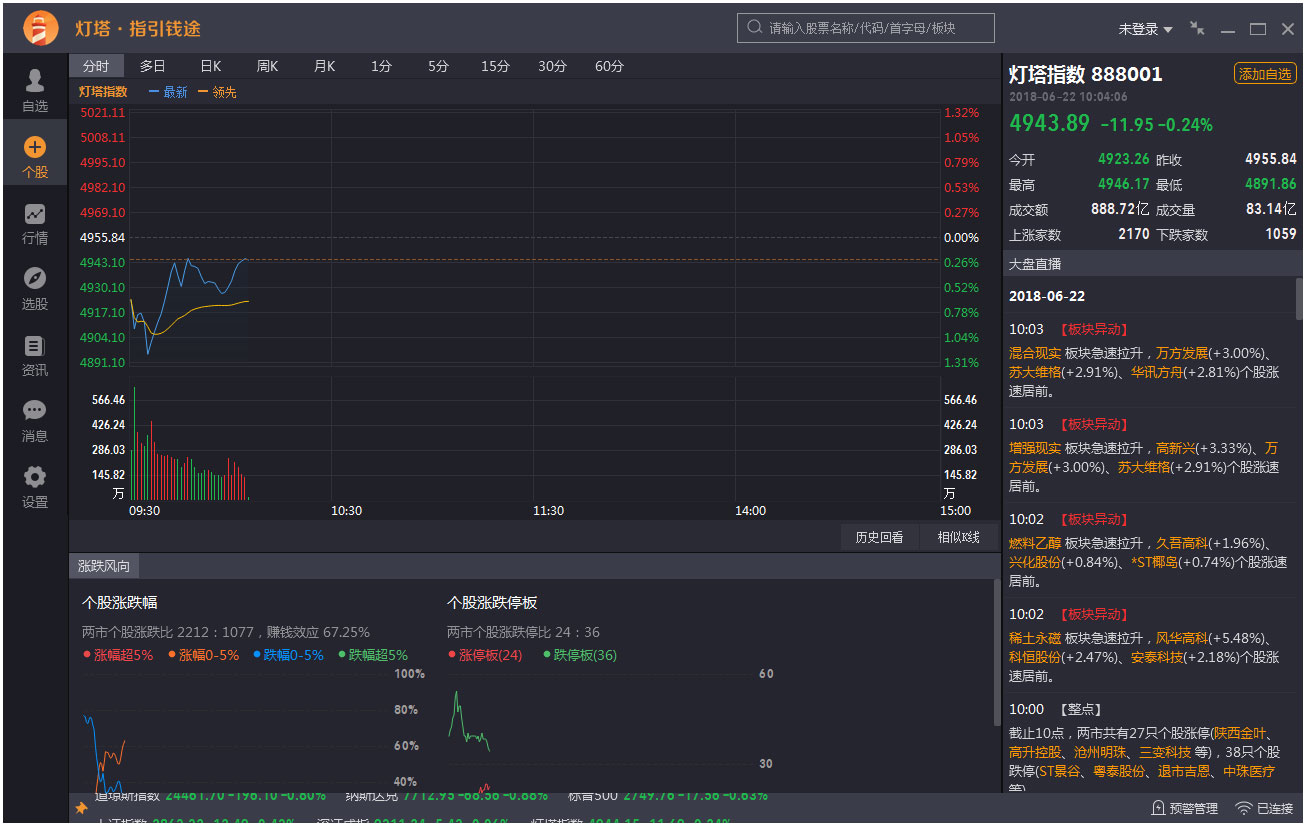Switch to the 5分 chart tab
The height and width of the screenshot is (826, 1307).
[x=439, y=66]
